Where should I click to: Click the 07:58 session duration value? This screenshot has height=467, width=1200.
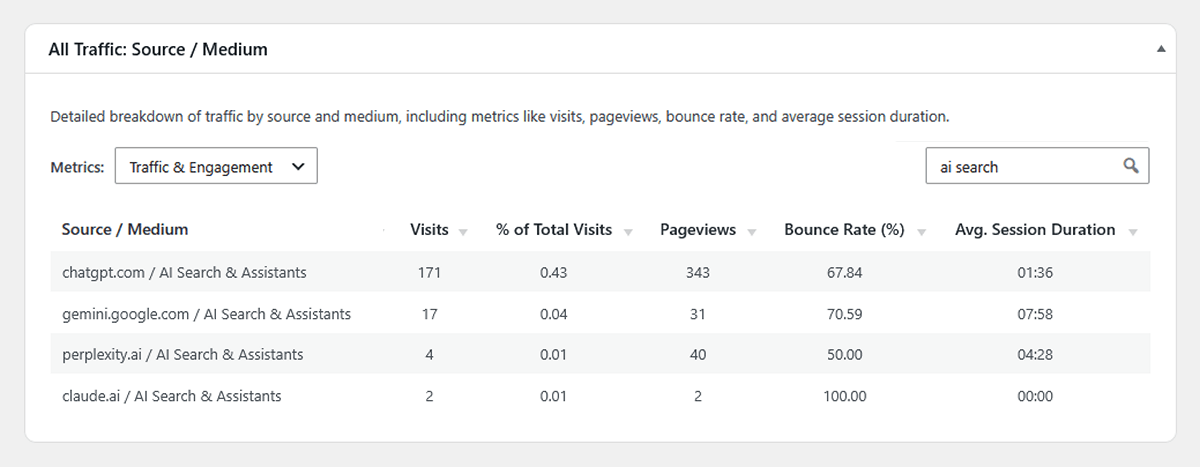click(x=1035, y=314)
